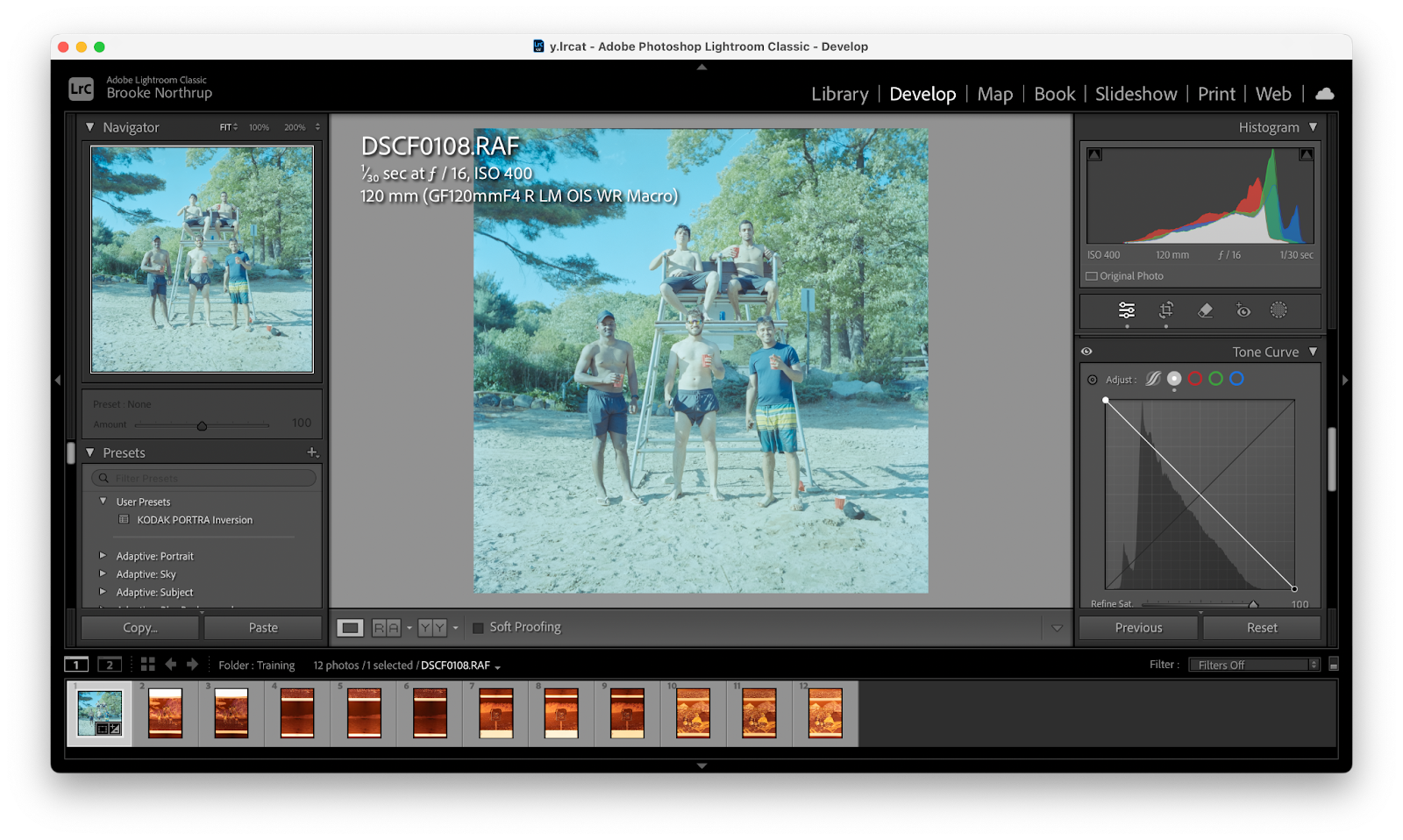Open the toolbar content dropdown arrow
1403x840 pixels.
[1057, 628]
